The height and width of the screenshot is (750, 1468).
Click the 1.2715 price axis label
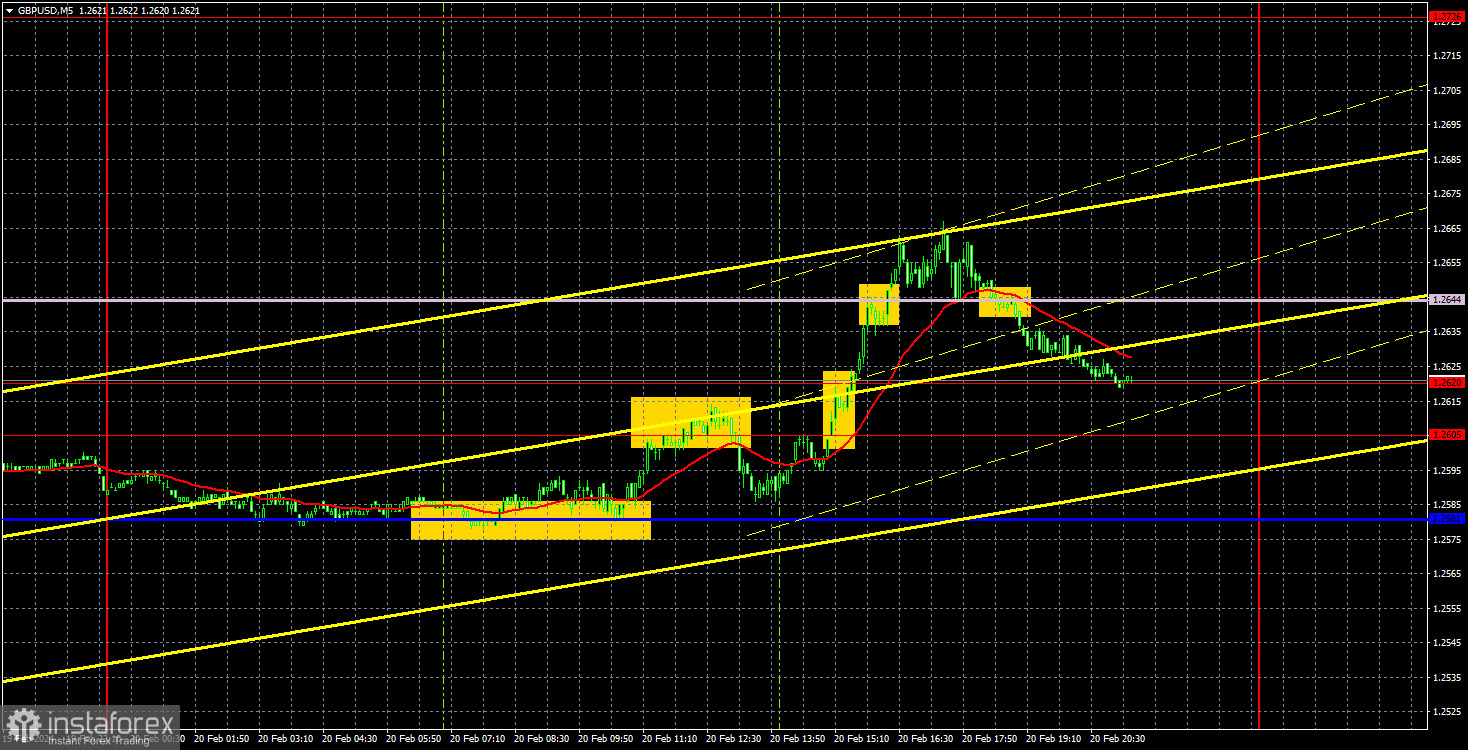(x=1447, y=56)
